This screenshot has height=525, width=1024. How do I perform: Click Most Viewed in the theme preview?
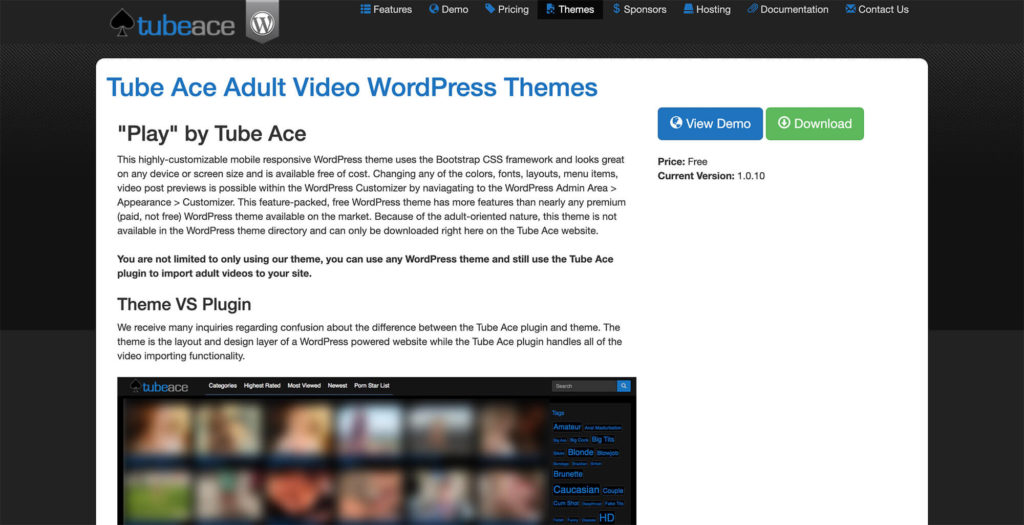pos(304,386)
